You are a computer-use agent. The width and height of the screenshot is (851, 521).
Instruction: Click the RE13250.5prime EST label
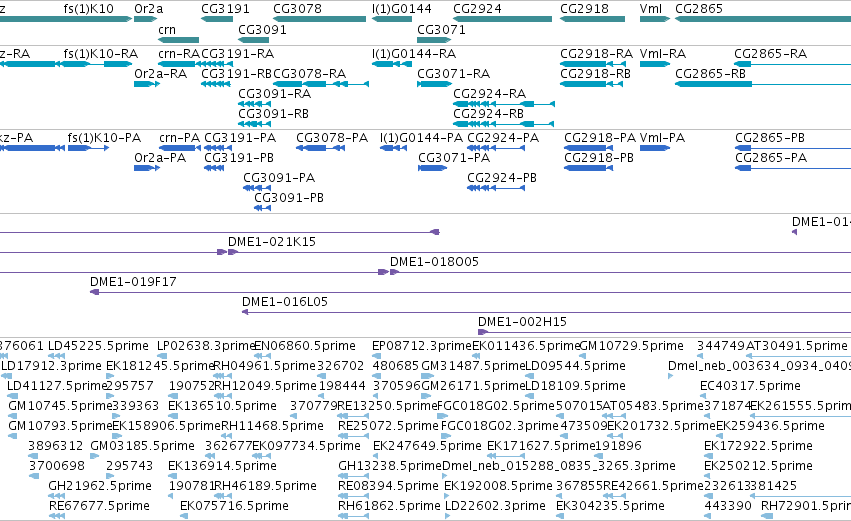click(x=387, y=406)
